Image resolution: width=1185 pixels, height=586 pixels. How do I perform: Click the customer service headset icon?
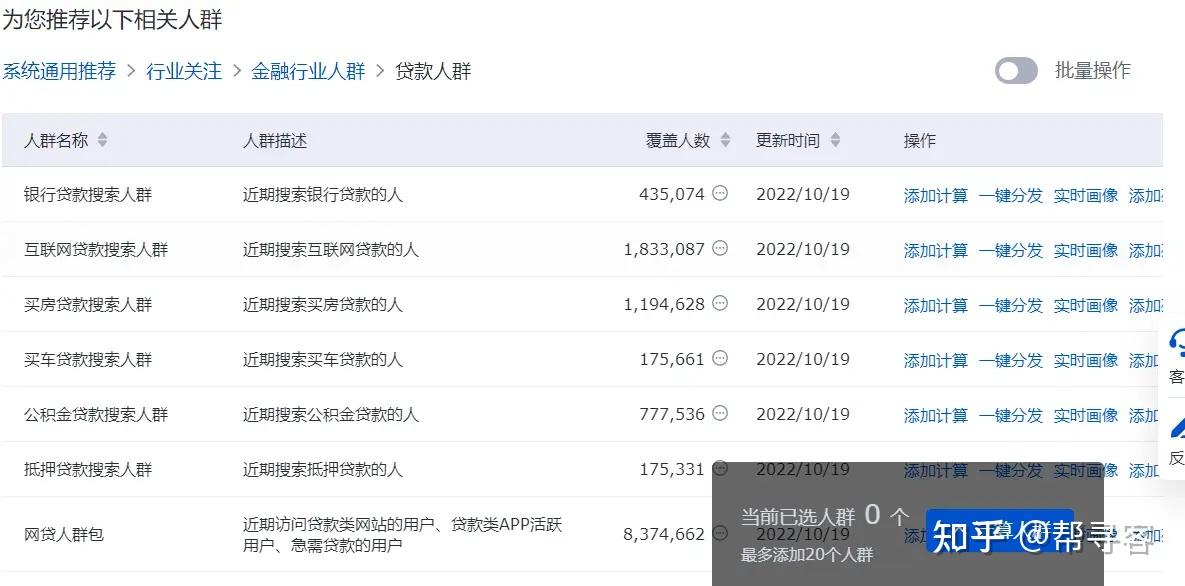1176,343
